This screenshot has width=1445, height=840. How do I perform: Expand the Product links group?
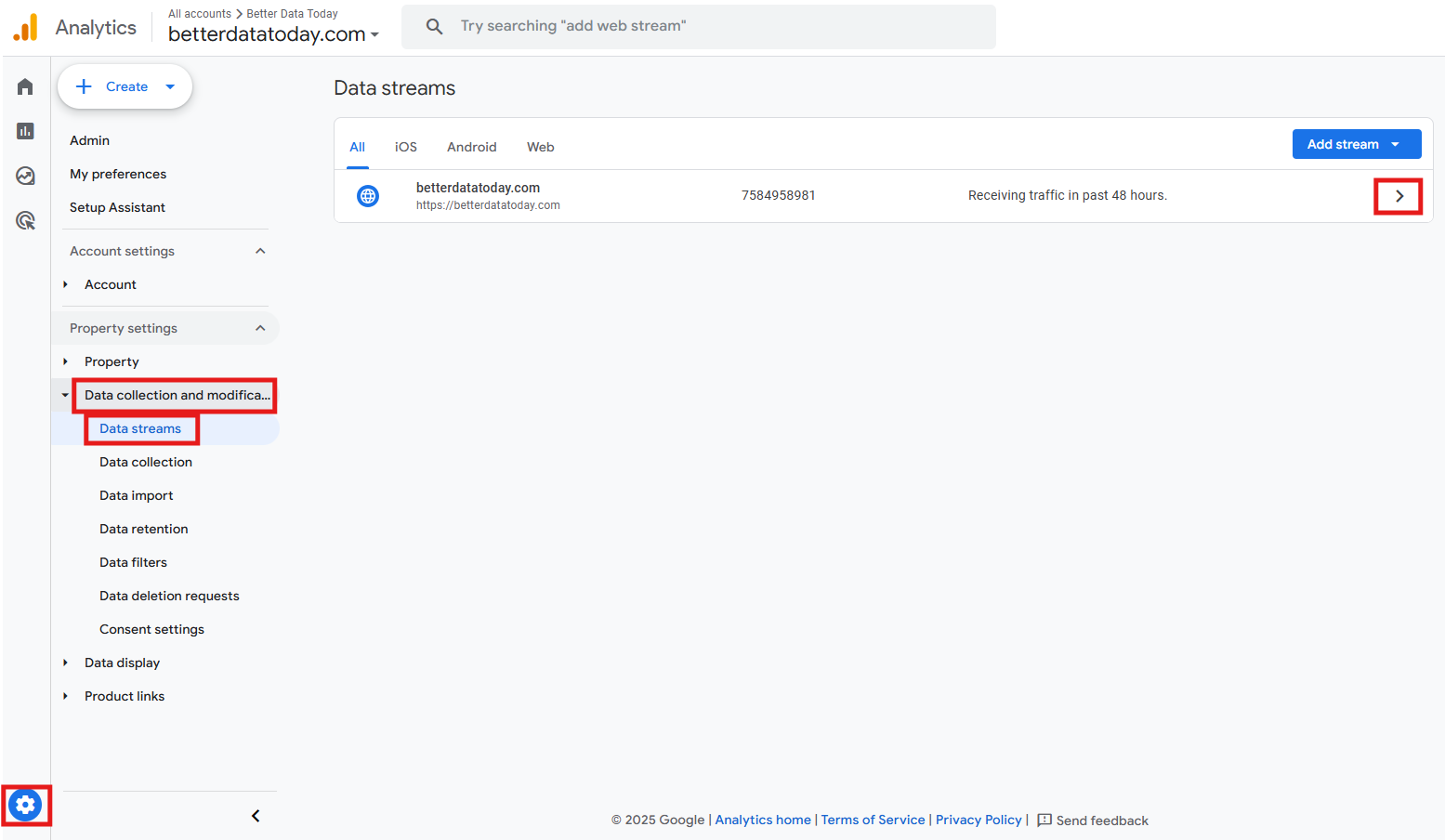tap(65, 696)
